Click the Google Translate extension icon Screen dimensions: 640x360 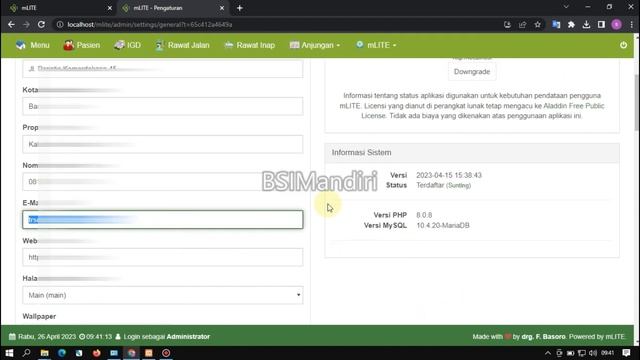point(556,24)
